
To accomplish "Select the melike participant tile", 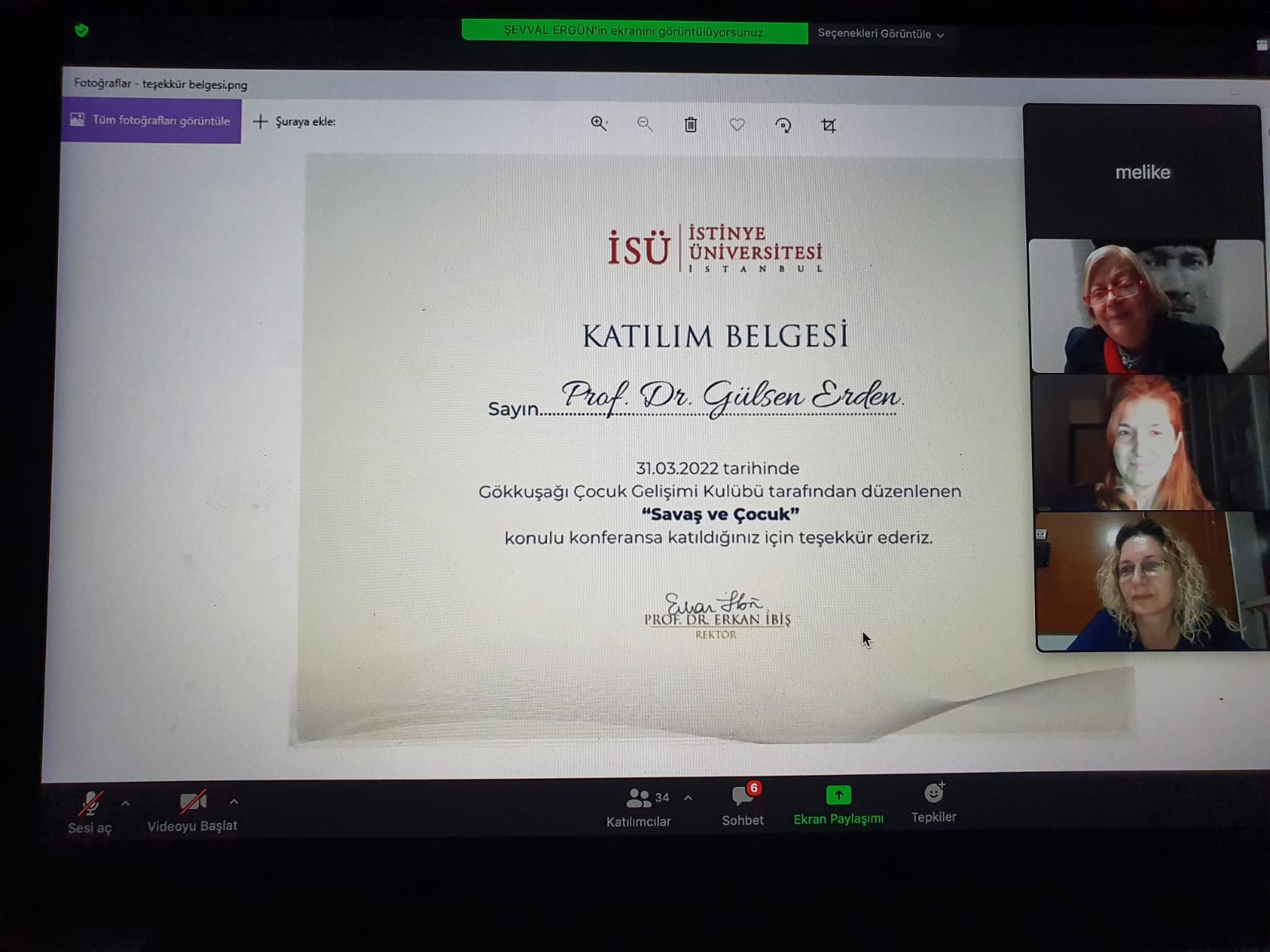I will tap(1142, 172).
